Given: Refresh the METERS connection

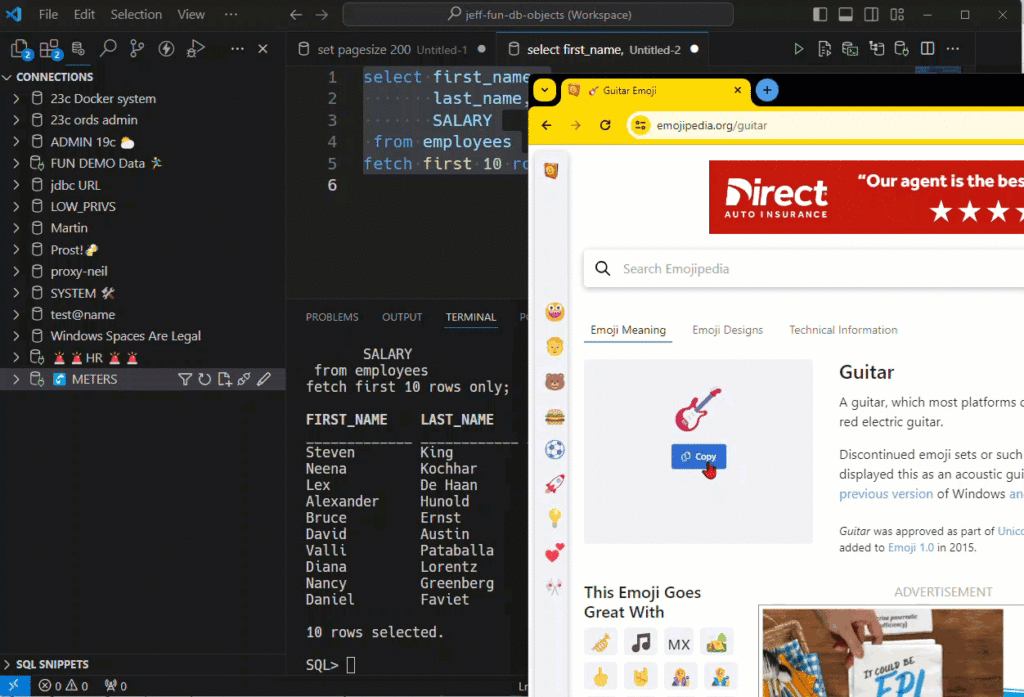Looking at the screenshot, I should click(x=205, y=378).
